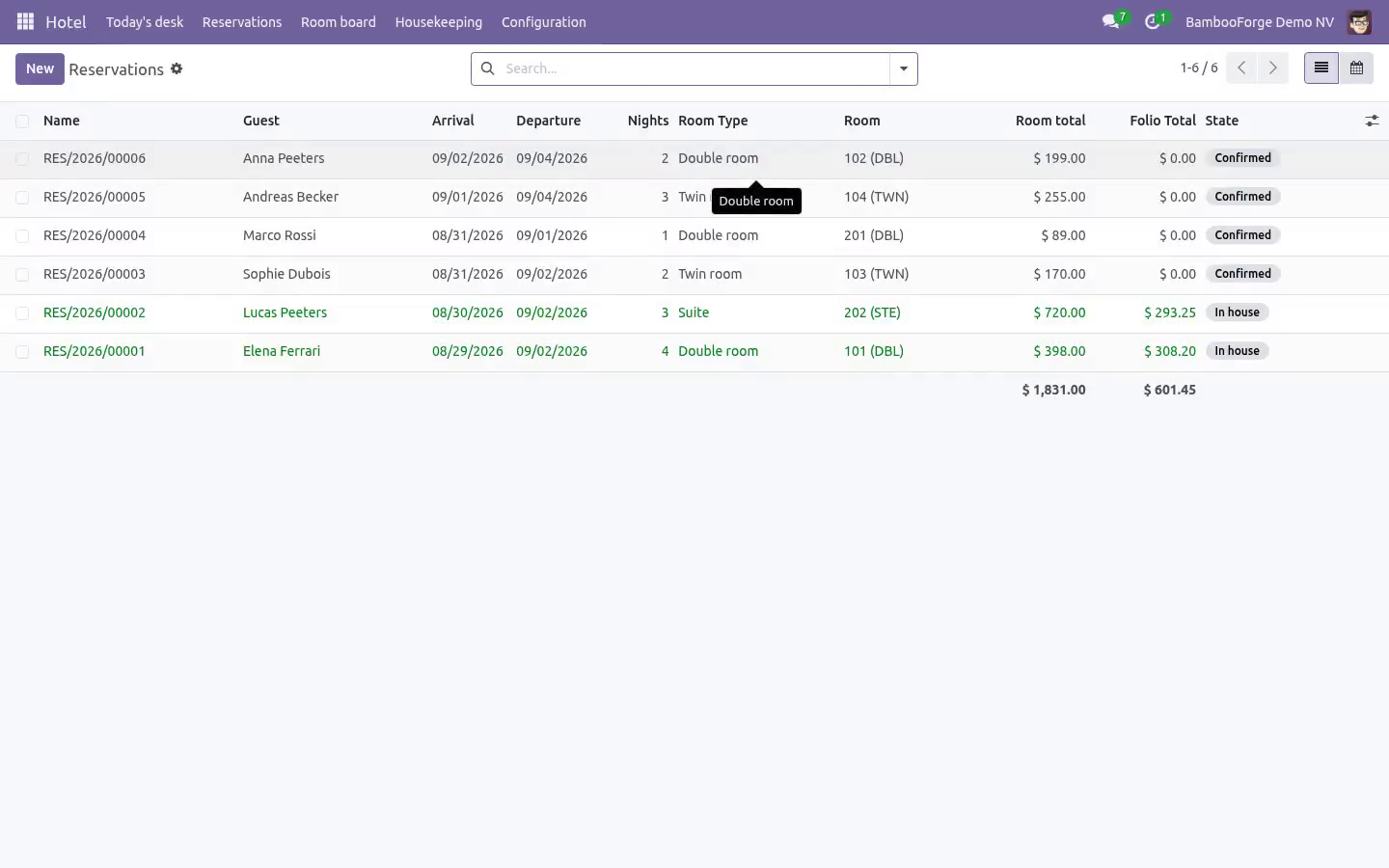Viewport: 1389px width, 868px height.
Task: Expand the search filter dropdown arrow
Action: pyautogui.click(x=904, y=68)
